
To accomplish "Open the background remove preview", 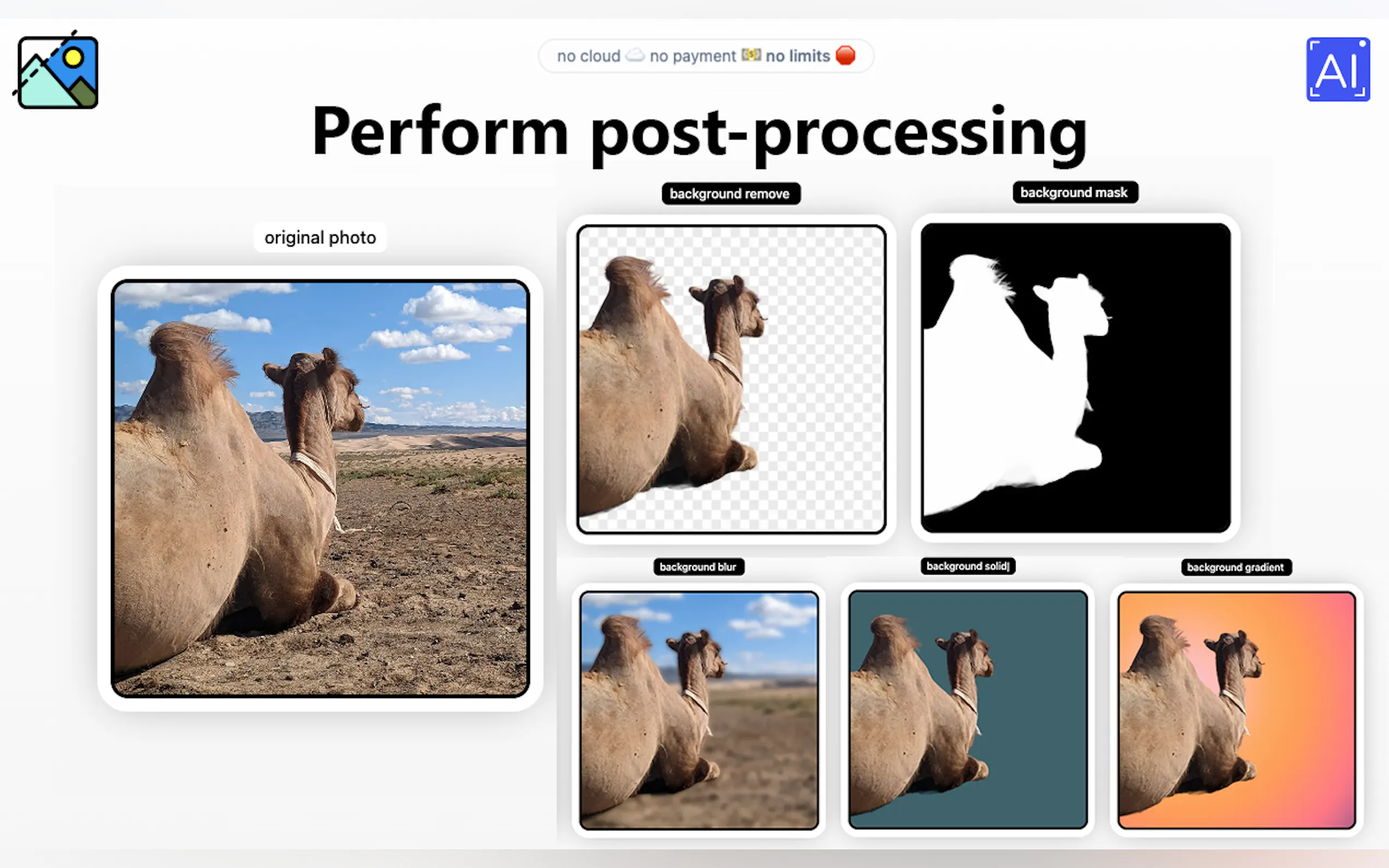I will [x=731, y=379].
